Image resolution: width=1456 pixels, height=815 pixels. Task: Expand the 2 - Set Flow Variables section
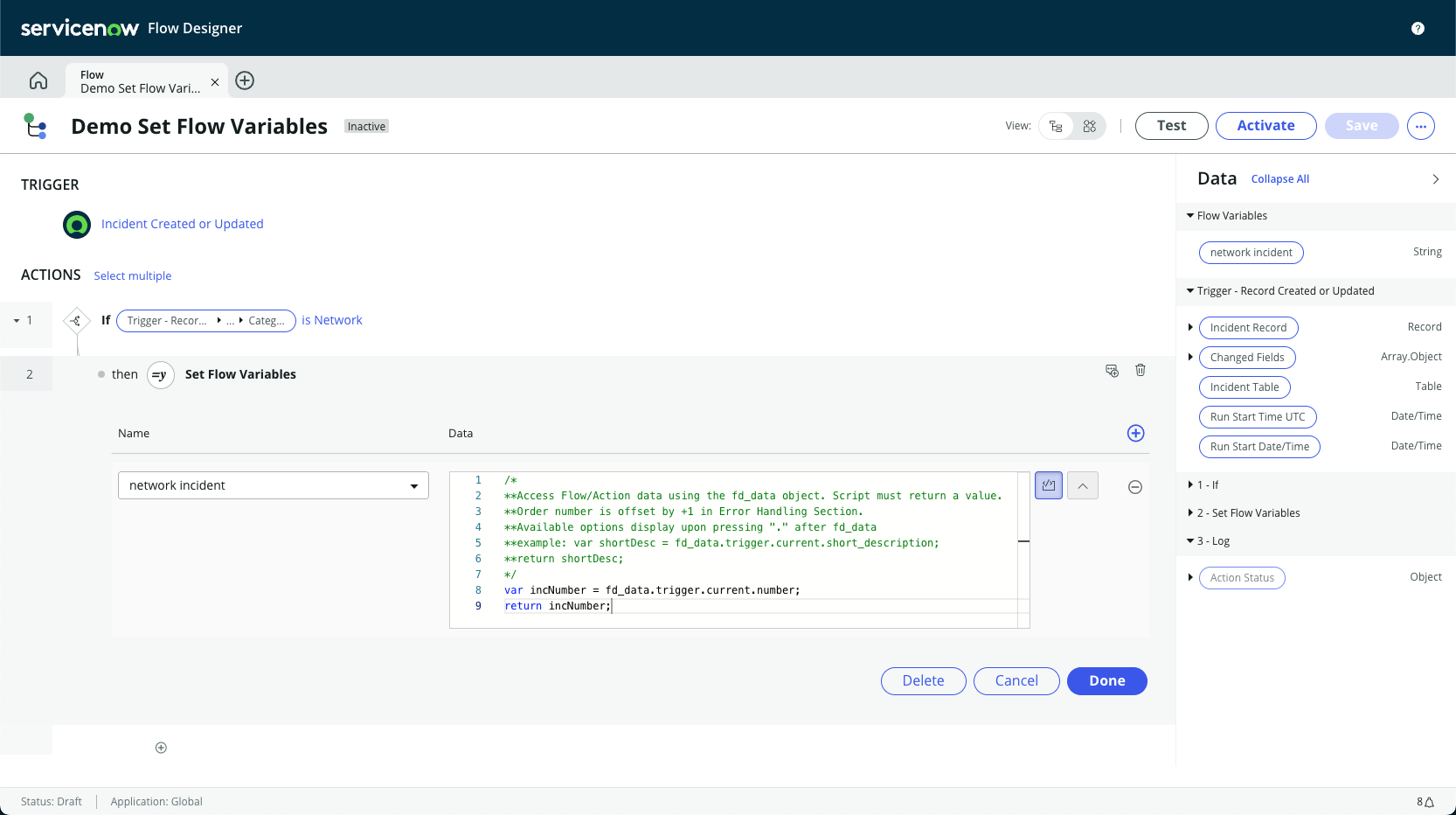coord(1190,513)
